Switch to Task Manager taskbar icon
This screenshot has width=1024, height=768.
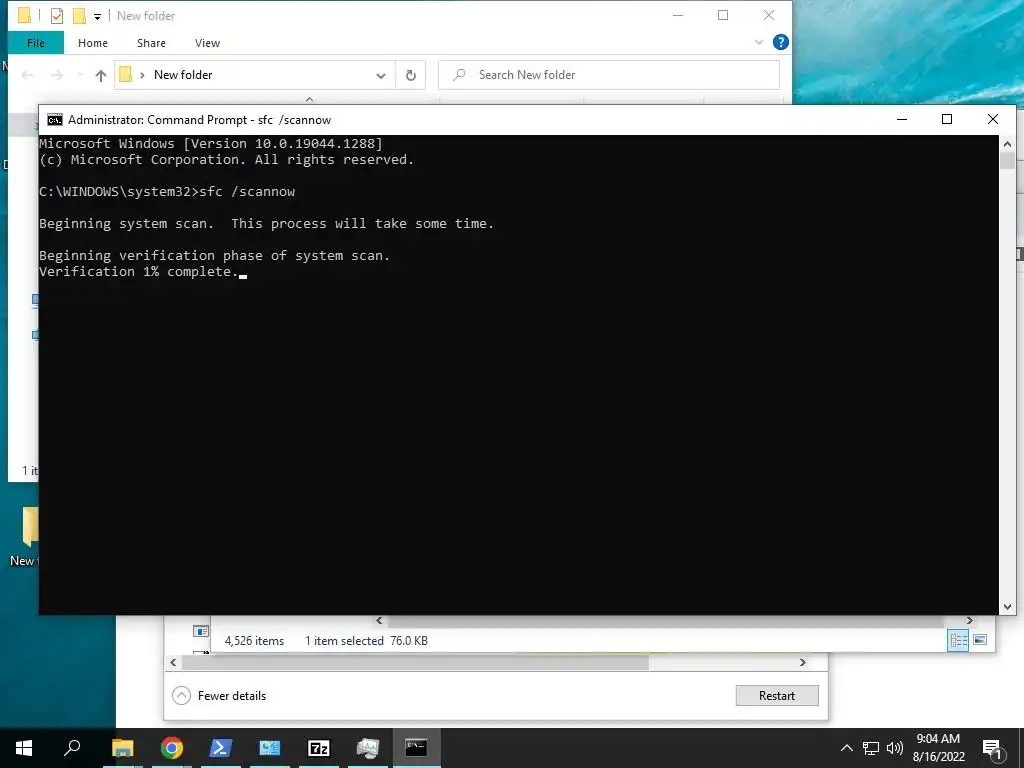pos(368,748)
